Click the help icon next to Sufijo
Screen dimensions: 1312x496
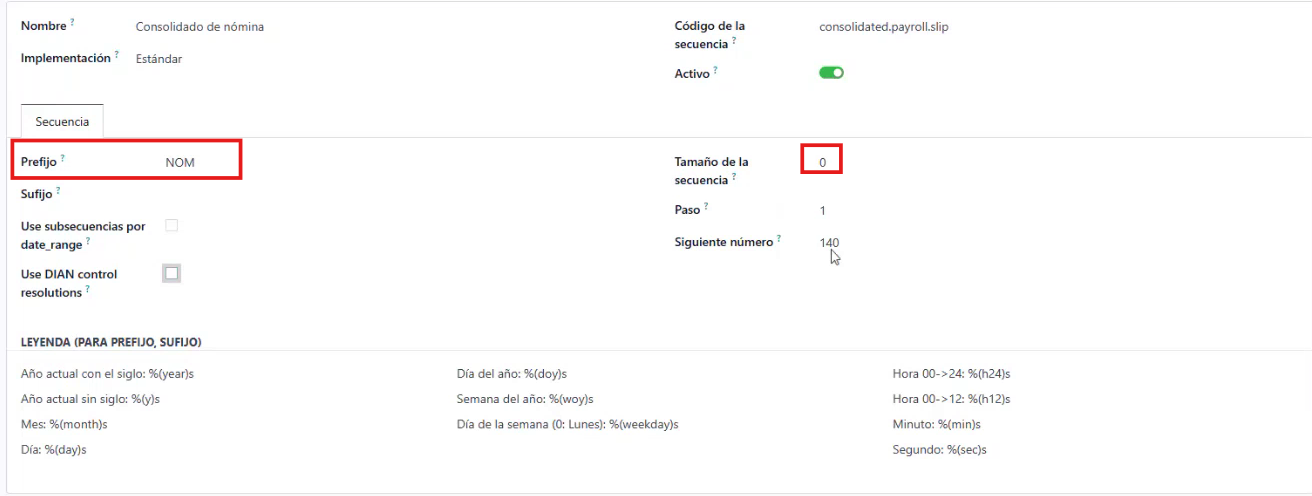57,190
